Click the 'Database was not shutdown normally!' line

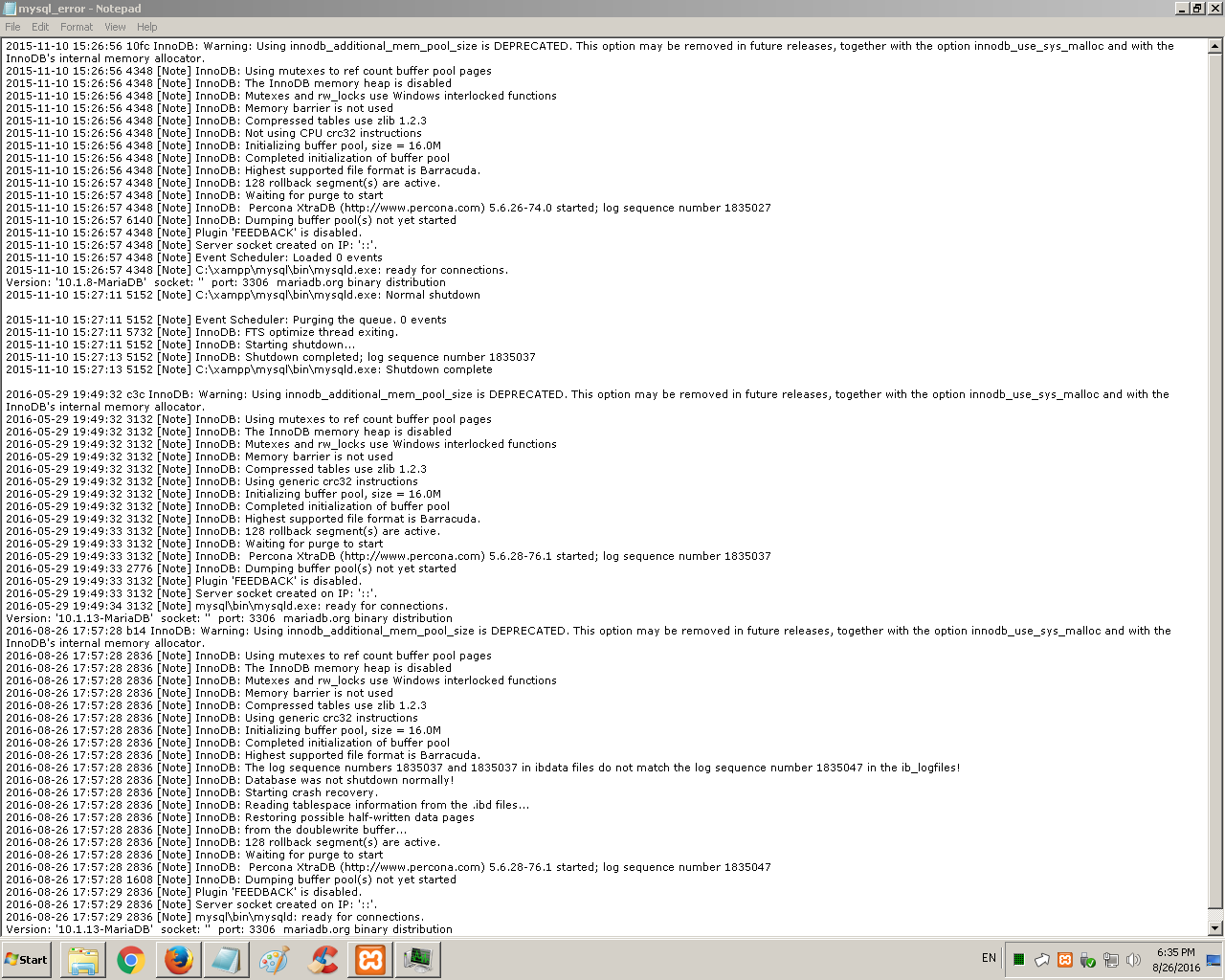[230, 780]
